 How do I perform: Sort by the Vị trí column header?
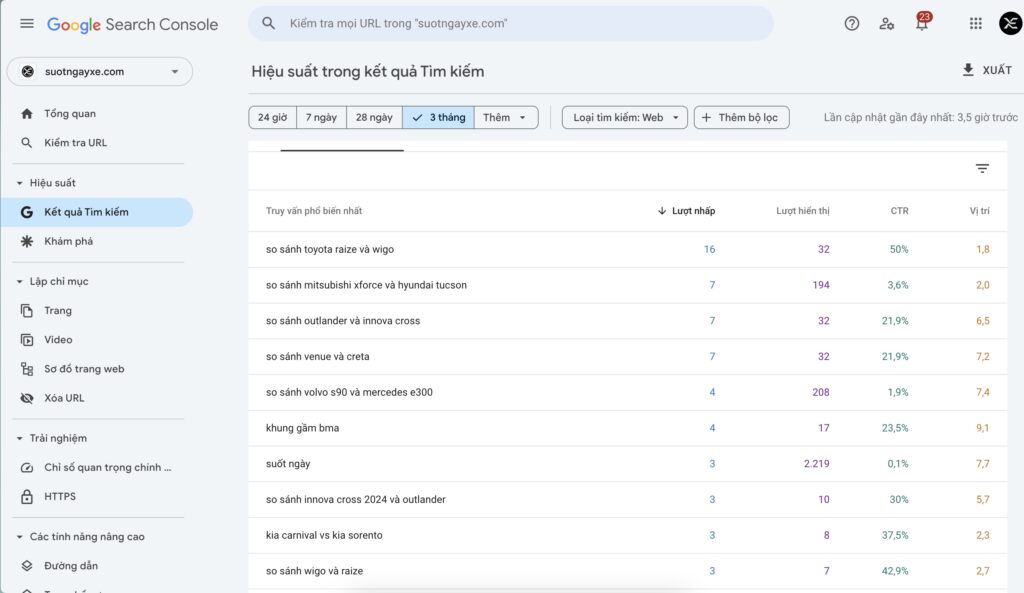coord(980,211)
